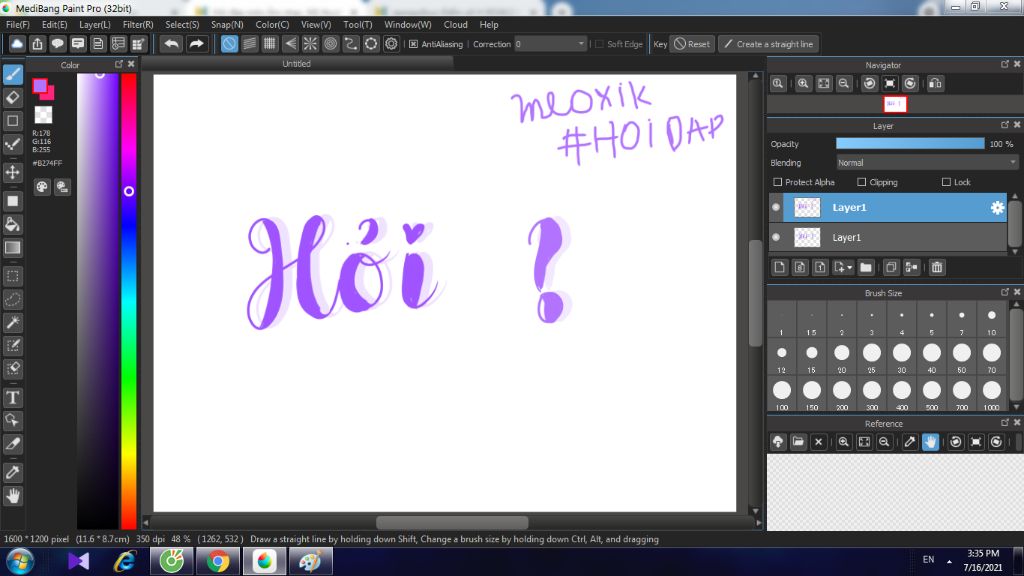
Task: Choose the Select Pen tool
Action: 12,345
